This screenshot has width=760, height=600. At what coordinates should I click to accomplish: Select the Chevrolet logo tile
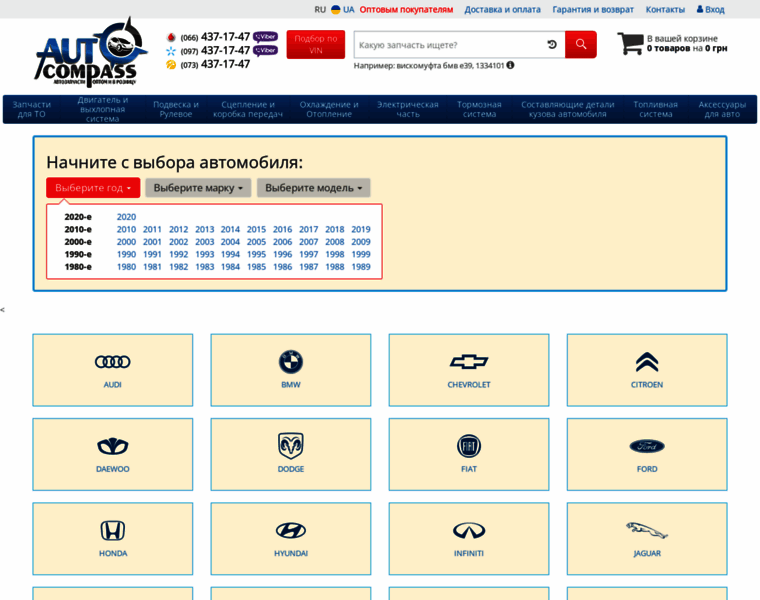(x=469, y=370)
